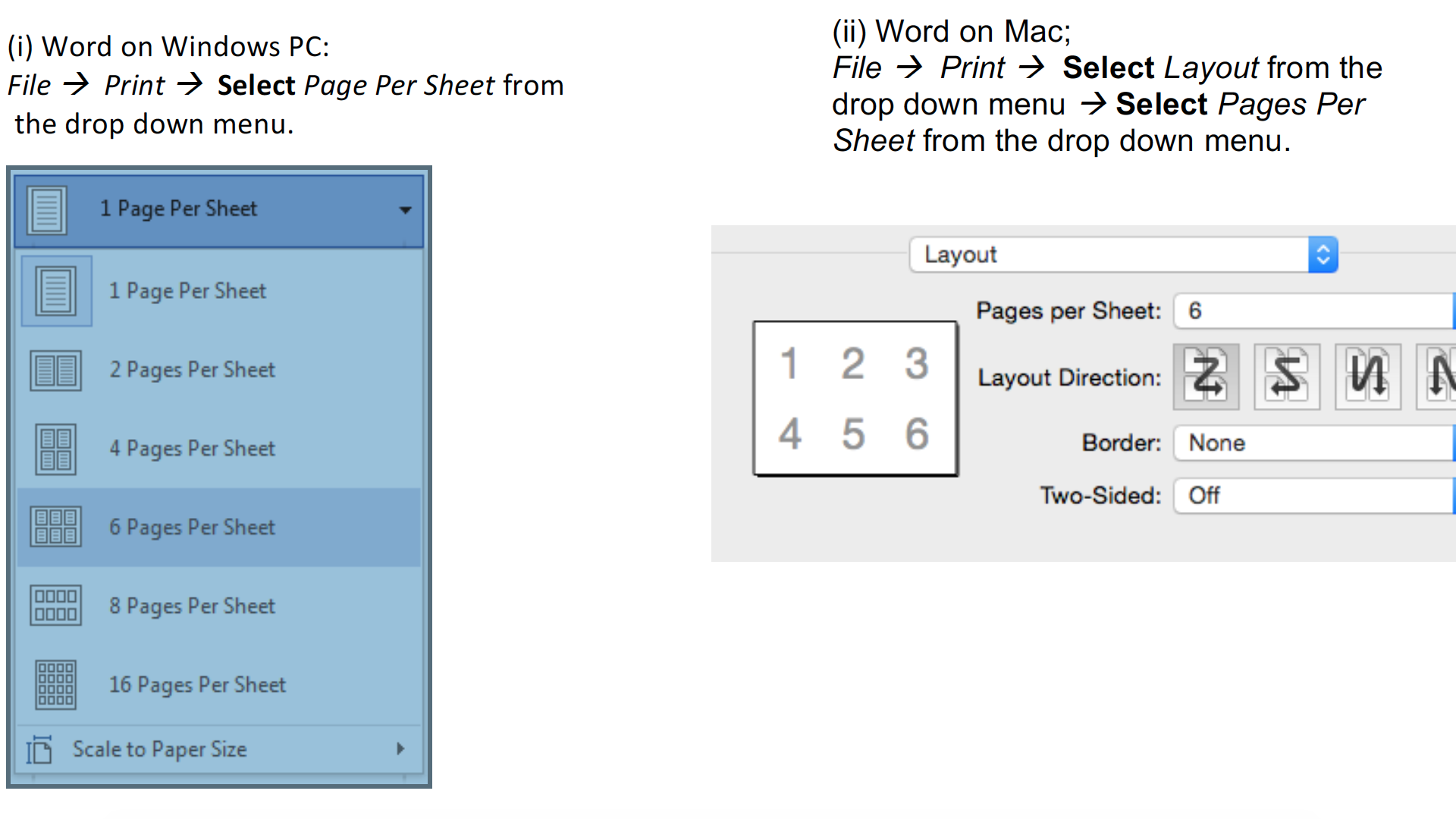Select the 4 Pages Per Sheet icon

(55, 449)
